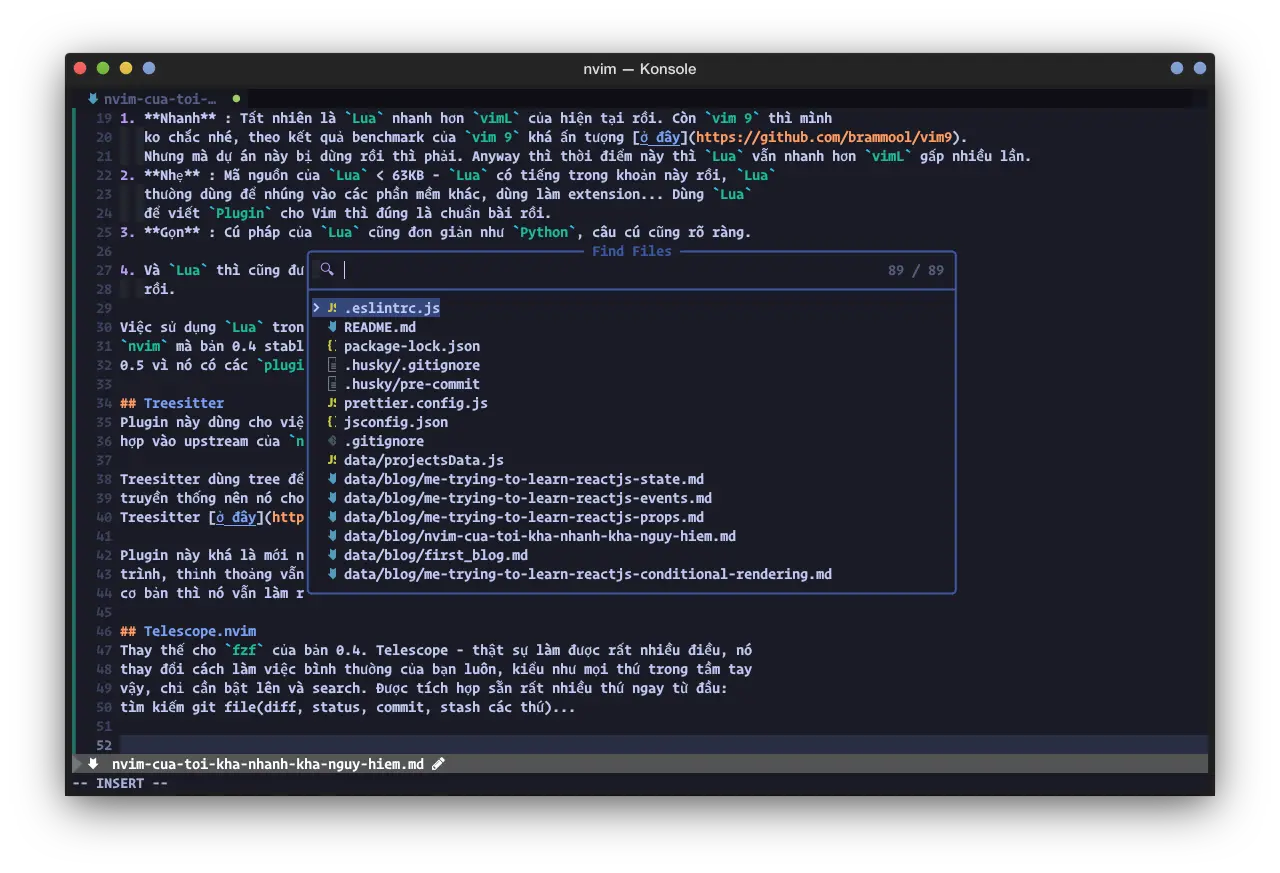
Task: Click the JS icon beside .eslintrc.js
Action: coord(332,308)
